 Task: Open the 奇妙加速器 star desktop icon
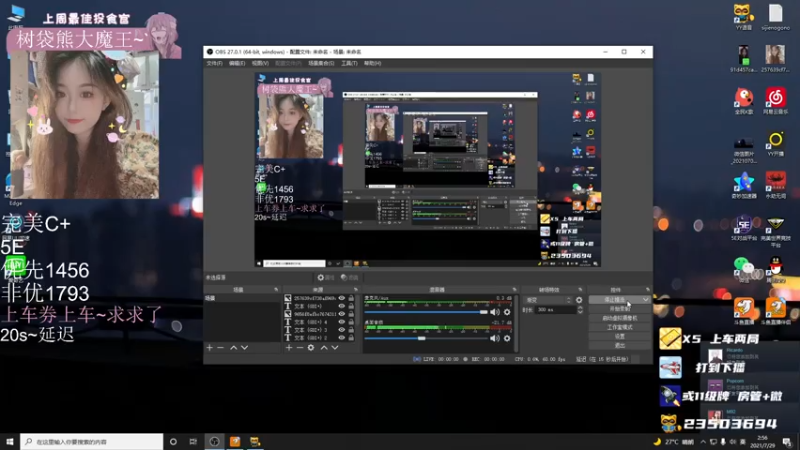pos(744,186)
